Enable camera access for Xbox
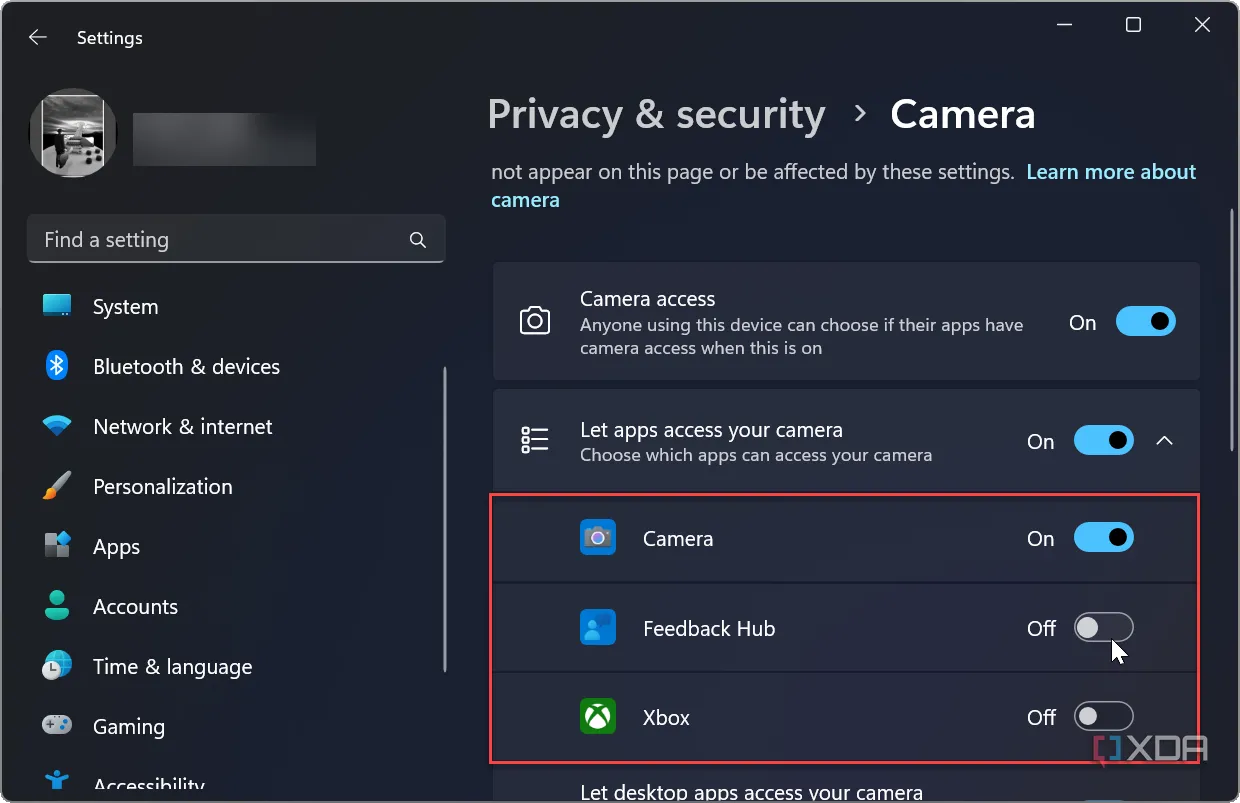1240x803 pixels. tap(1103, 717)
